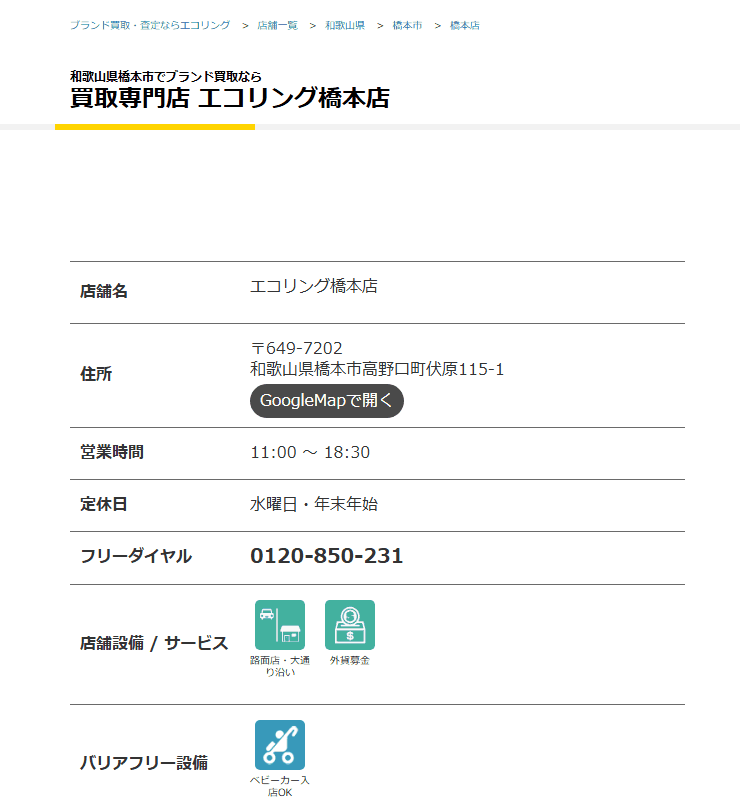Click the store name value エコリング橋本店
The image size is (740, 800).
click(x=314, y=286)
